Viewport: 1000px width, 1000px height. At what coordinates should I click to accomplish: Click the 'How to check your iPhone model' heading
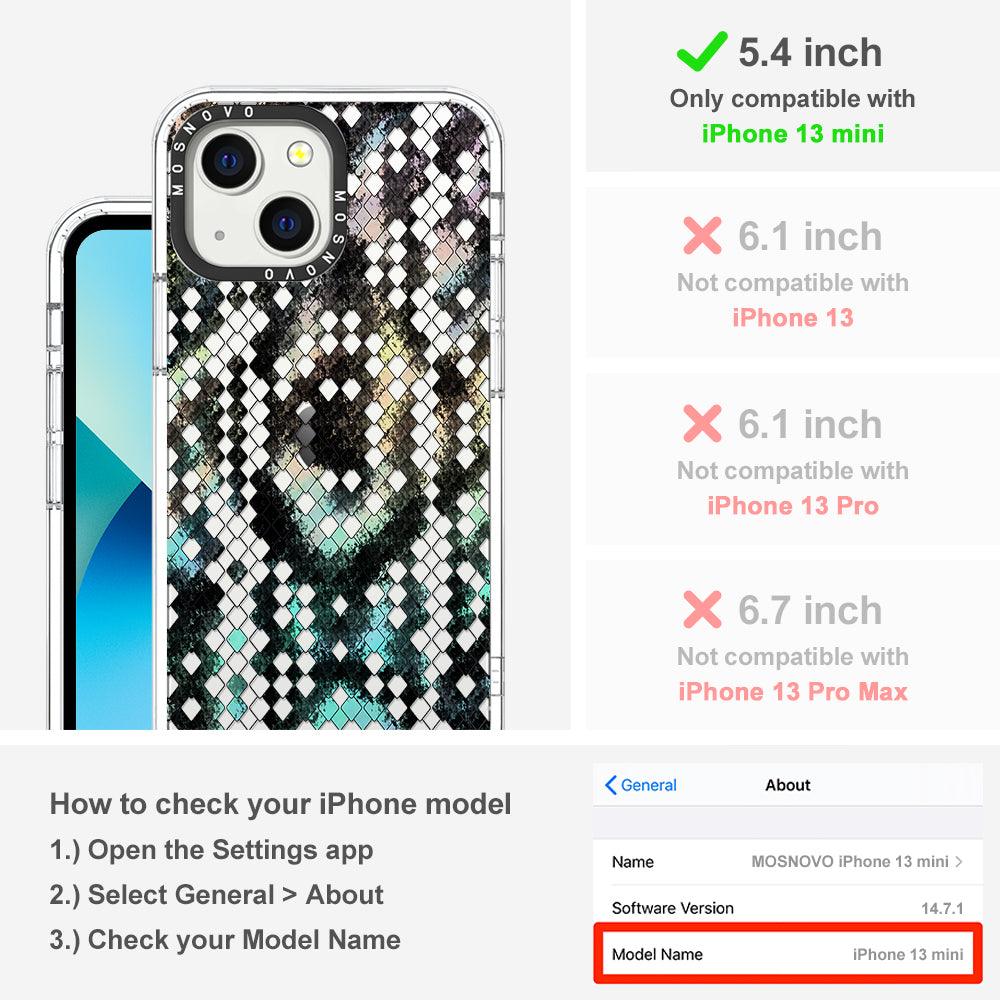click(281, 804)
